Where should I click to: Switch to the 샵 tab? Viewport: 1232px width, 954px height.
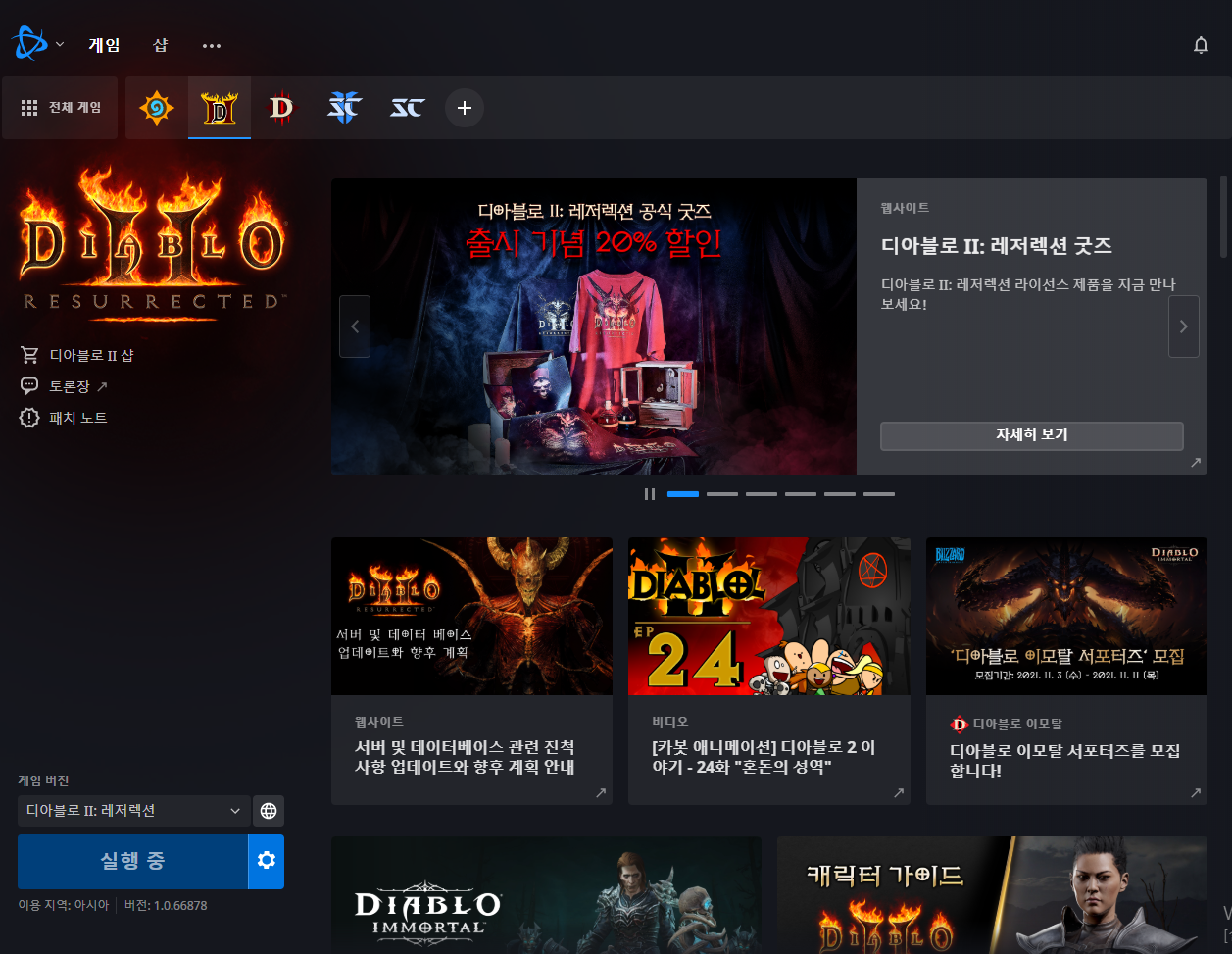tap(161, 45)
